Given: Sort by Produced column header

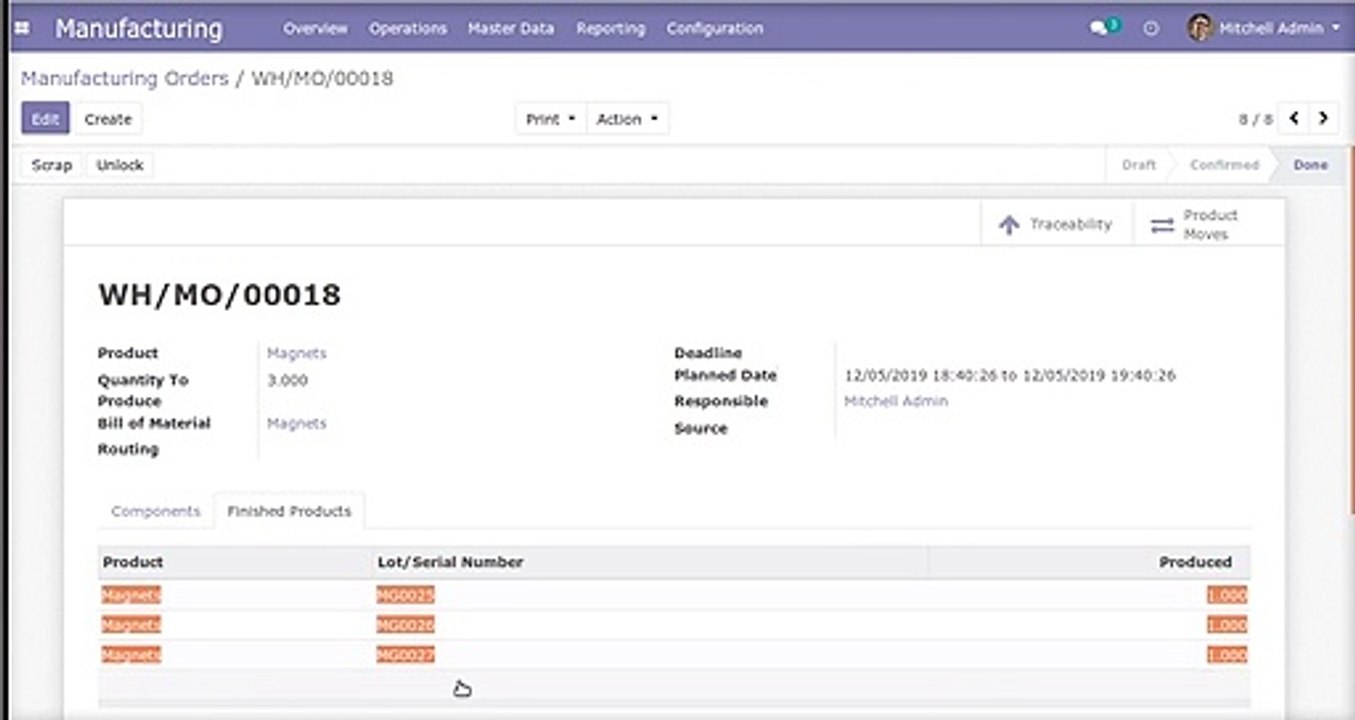Looking at the screenshot, I should tap(1195, 562).
